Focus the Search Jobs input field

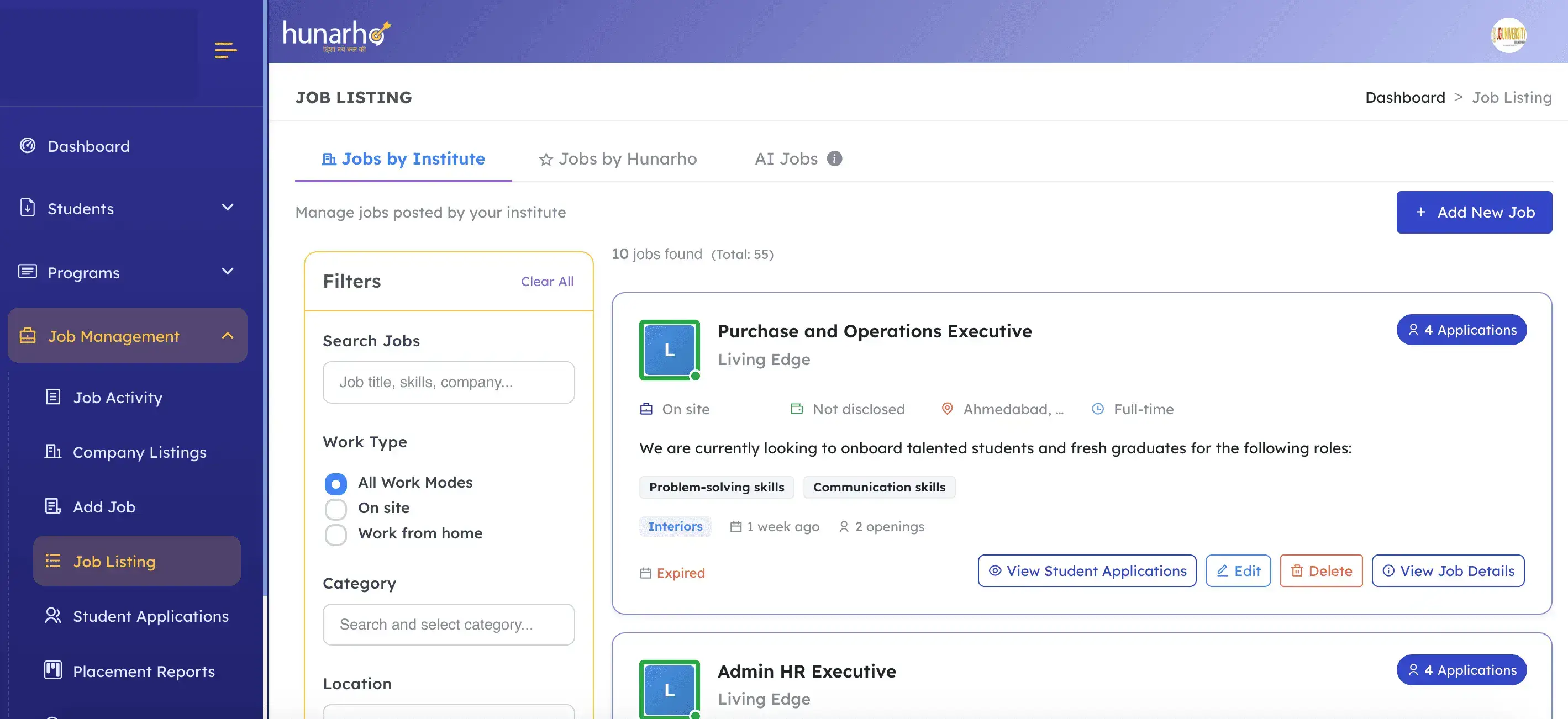tap(449, 382)
